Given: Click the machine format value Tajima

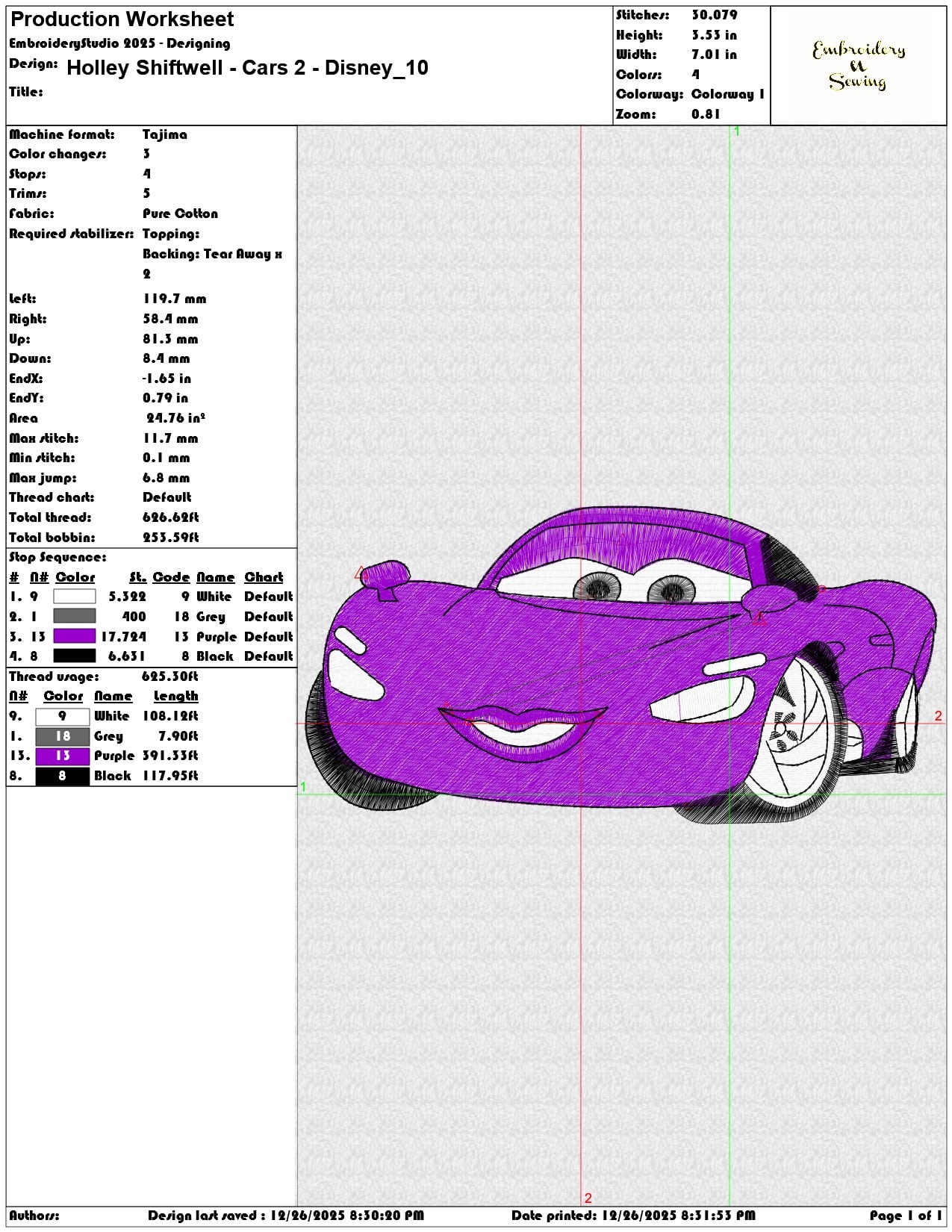Looking at the screenshot, I should (164, 134).
